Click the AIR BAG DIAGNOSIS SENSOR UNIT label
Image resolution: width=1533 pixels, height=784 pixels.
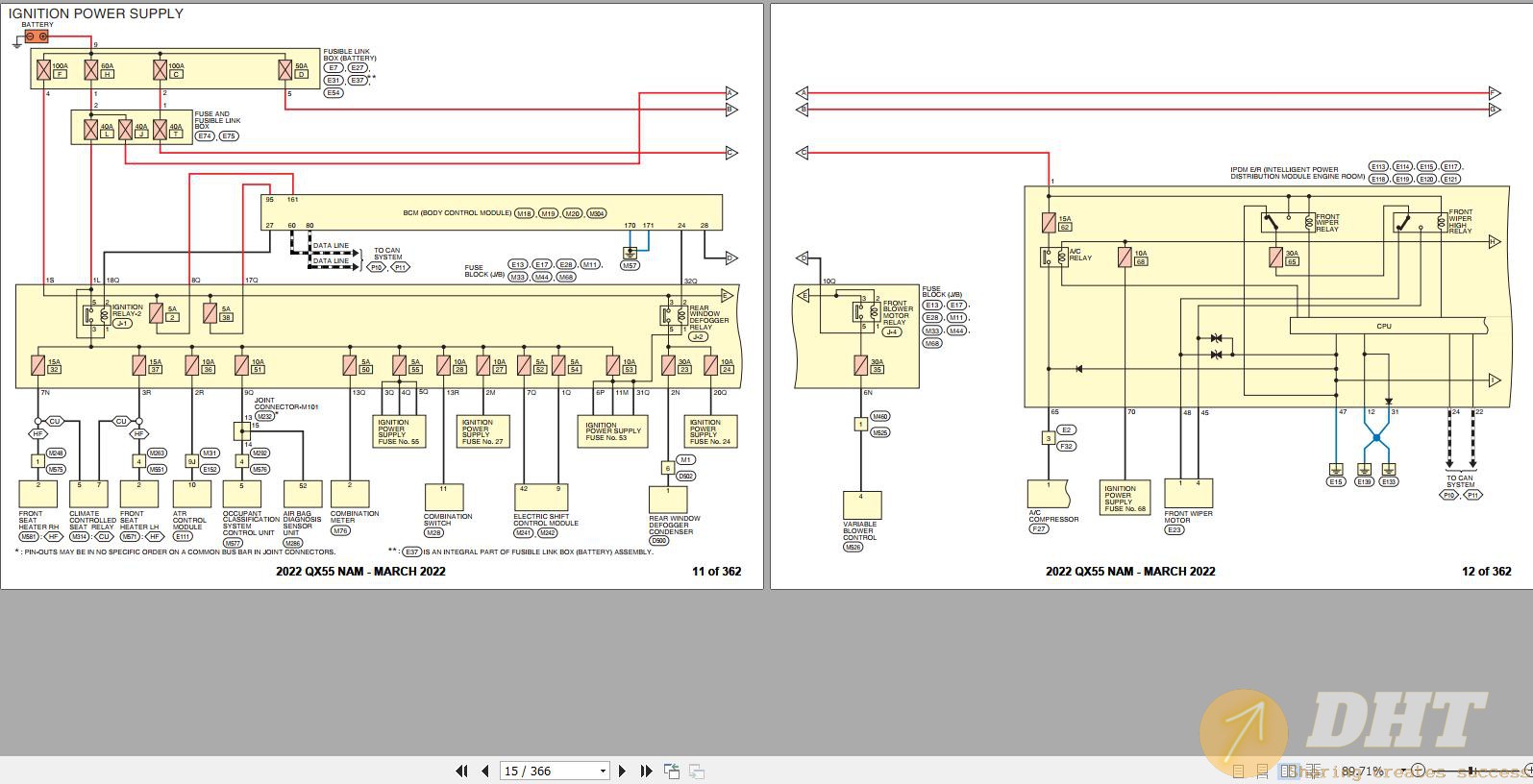pos(304,524)
